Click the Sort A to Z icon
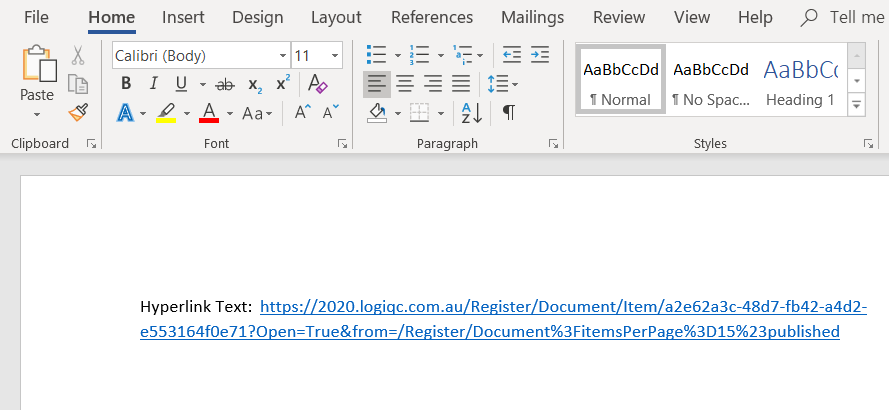Image resolution: width=889 pixels, height=410 pixels. (x=470, y=113)
